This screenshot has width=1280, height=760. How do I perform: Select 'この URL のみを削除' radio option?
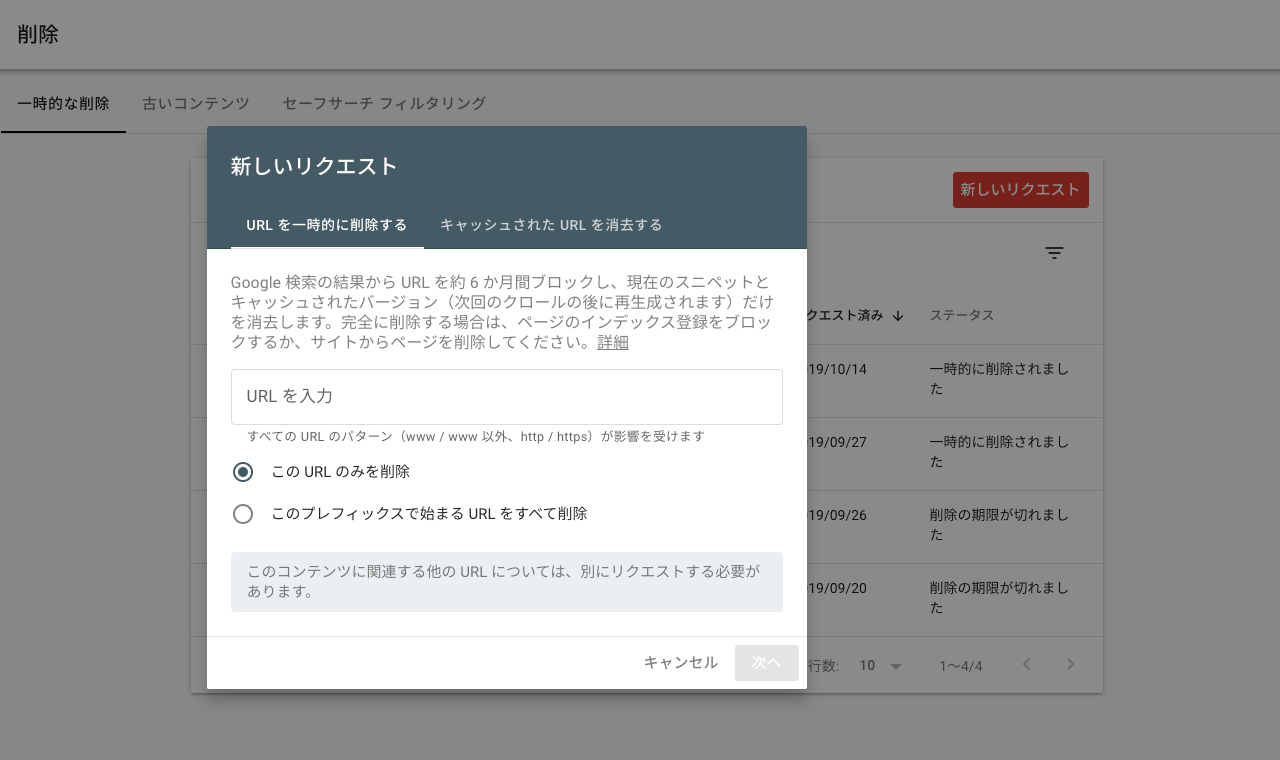click(x=243, y=472)
